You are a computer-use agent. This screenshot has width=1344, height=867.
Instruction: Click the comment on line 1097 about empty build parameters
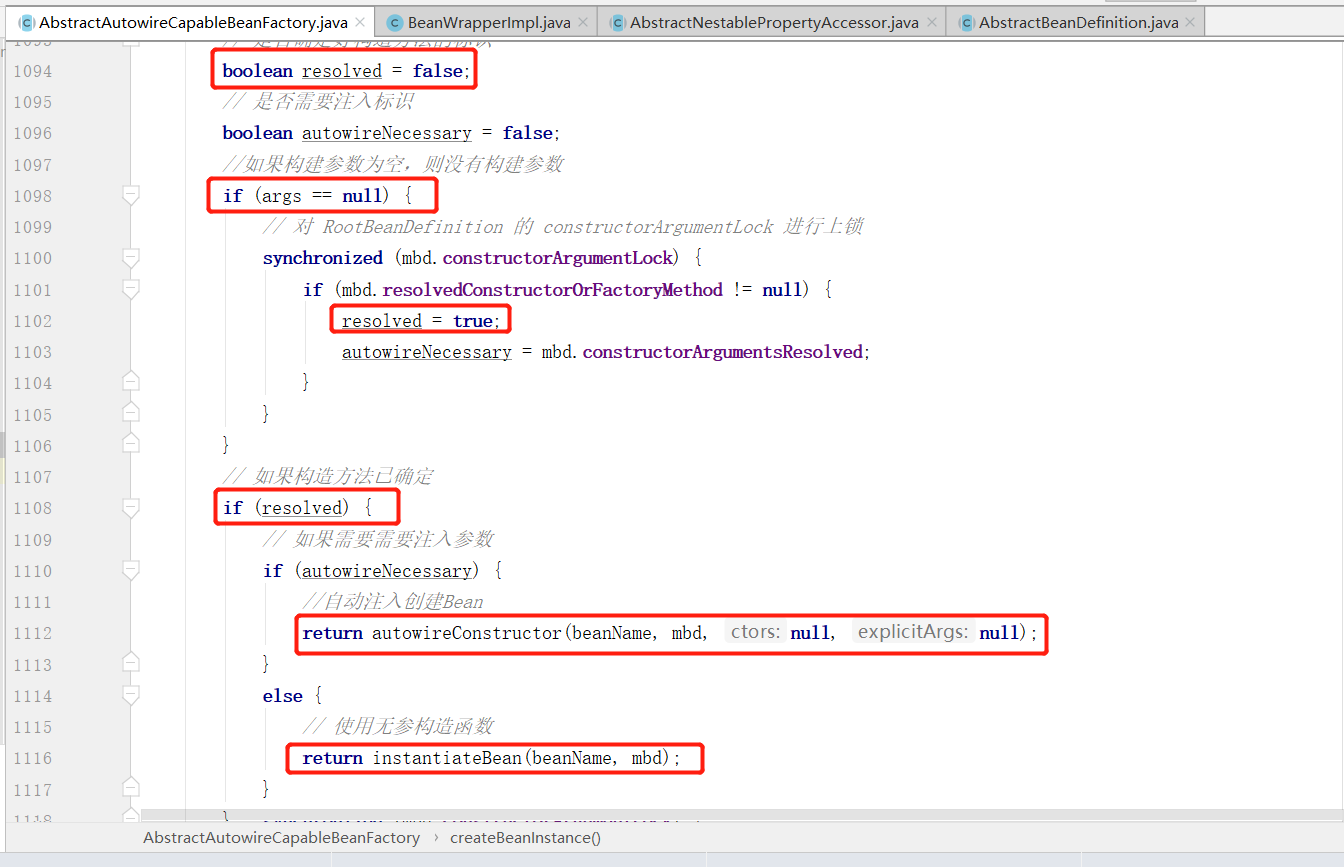pos(394,164)
